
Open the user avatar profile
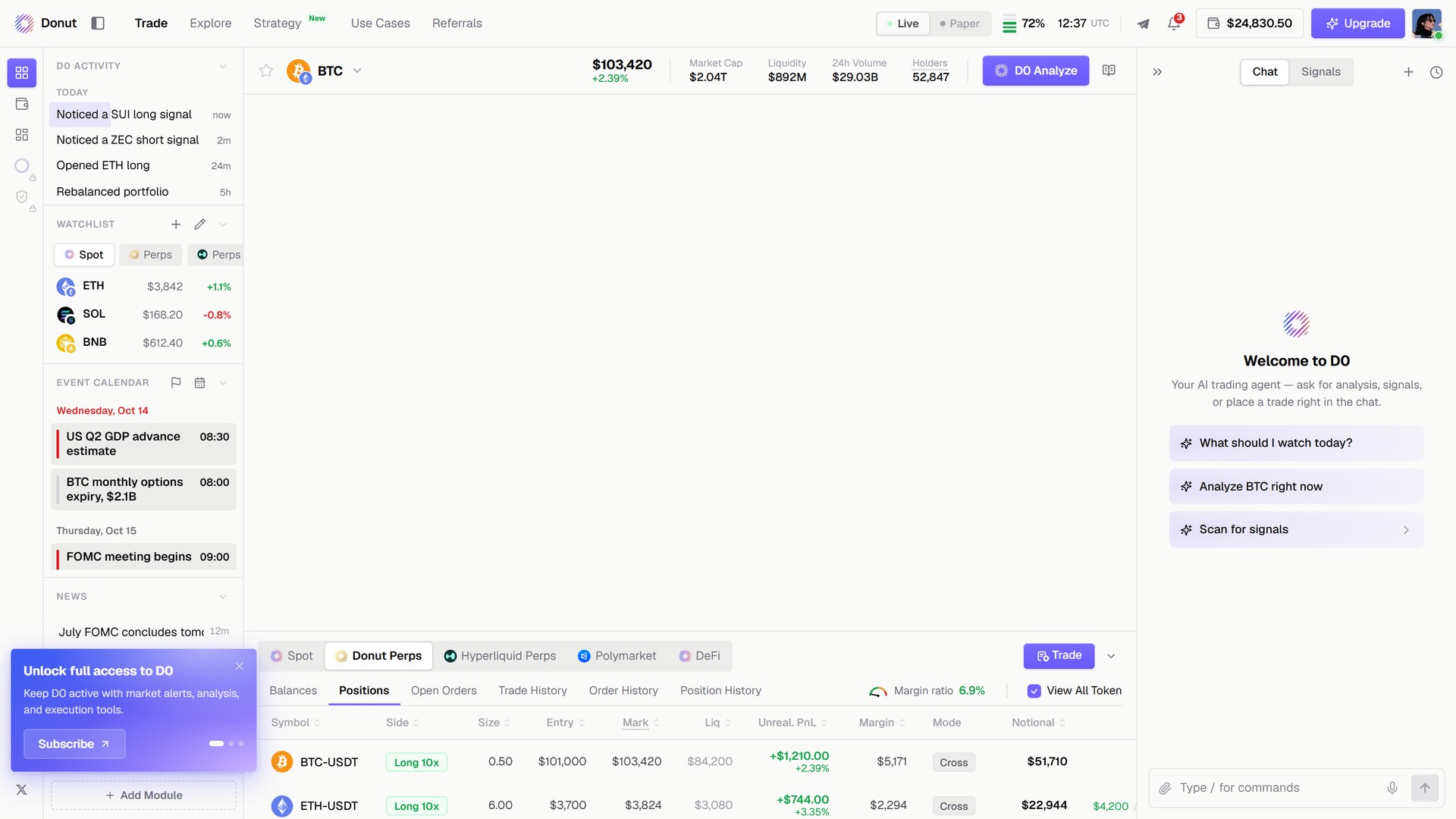tap(1426, 24)
